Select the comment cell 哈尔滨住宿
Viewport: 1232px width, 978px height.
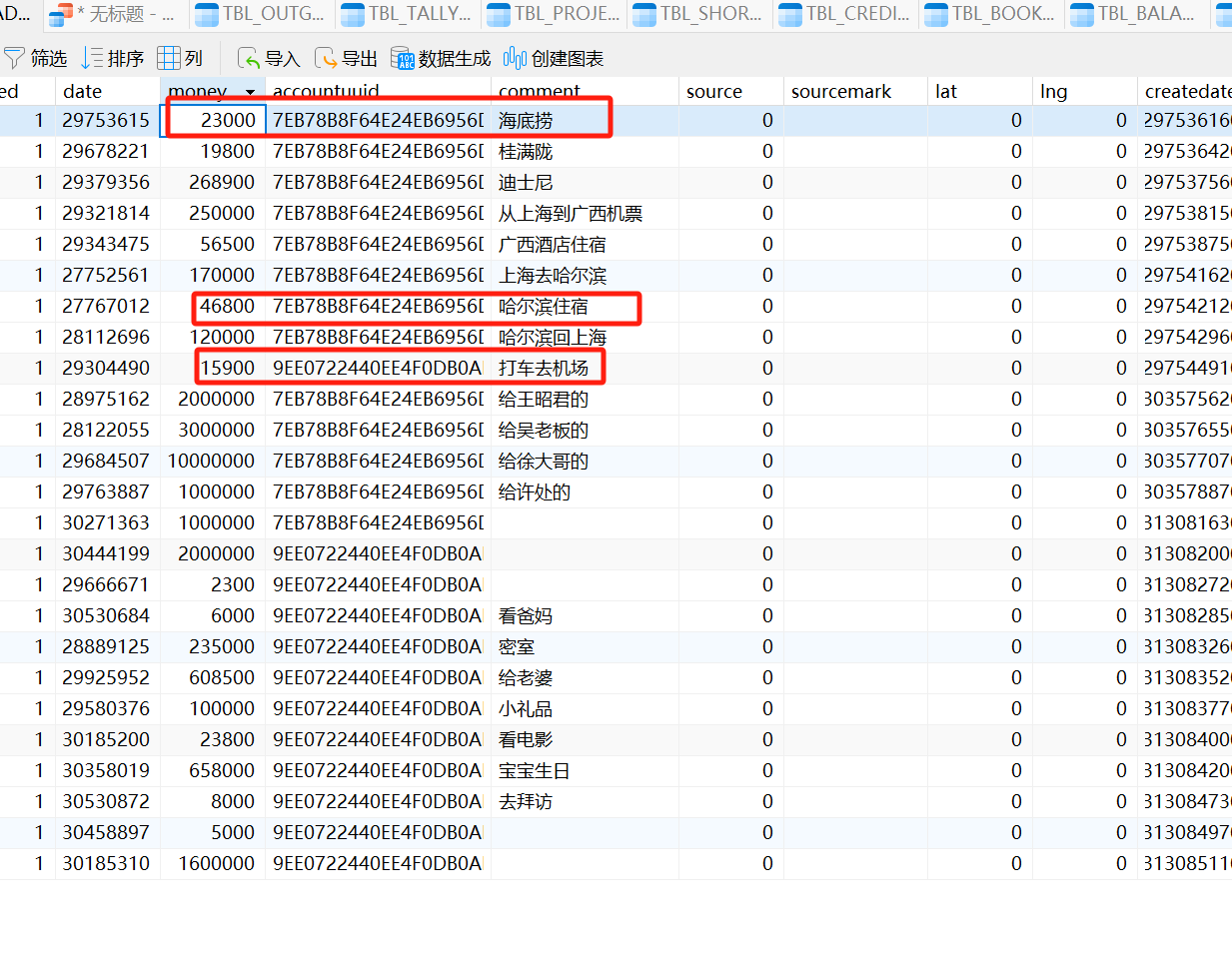pyautogui.click(x=544, y=307)
